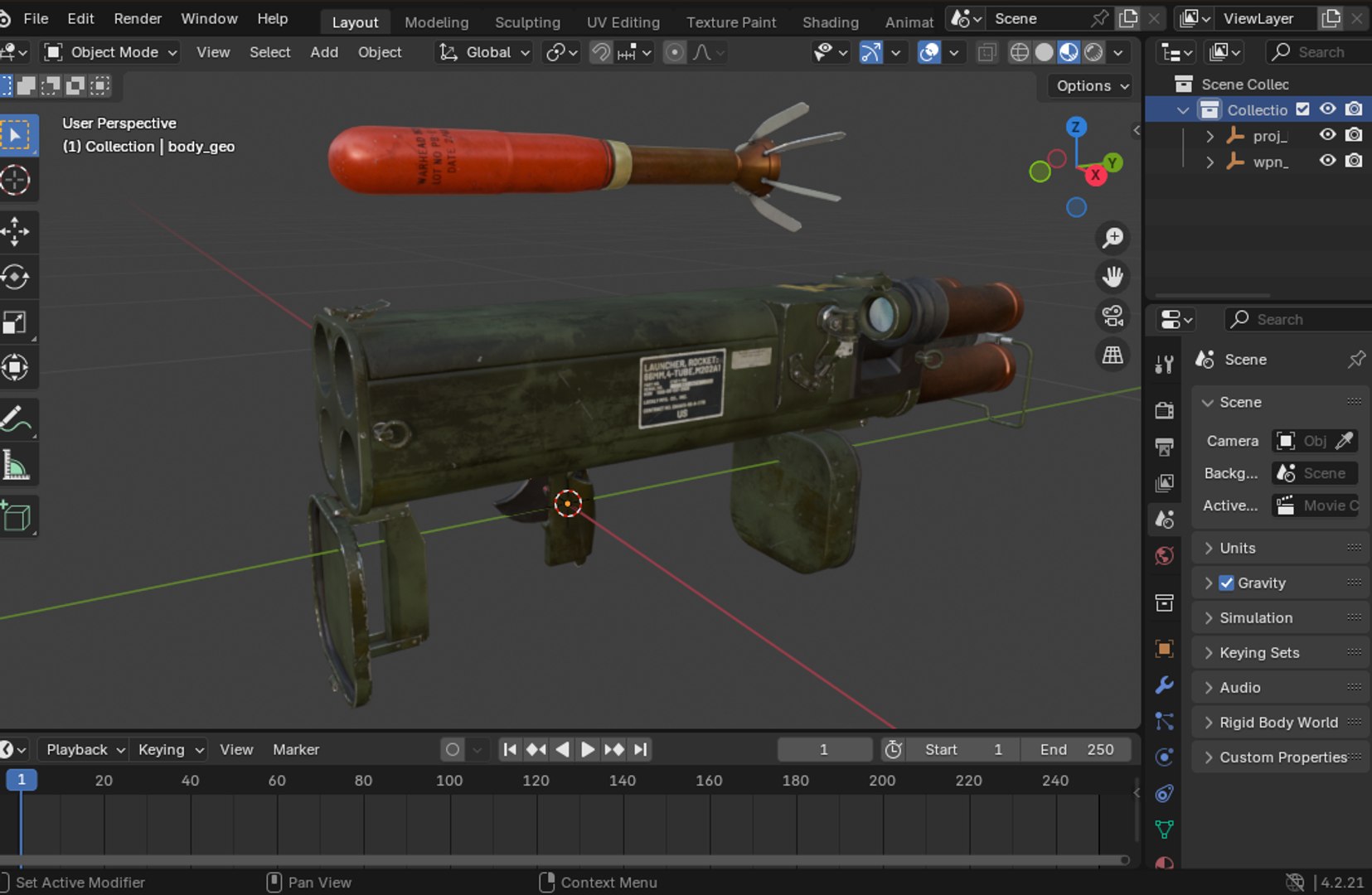Activate the Rotate tool
The width and height of the screenshot is (1372, 895).
click(16, 277)
